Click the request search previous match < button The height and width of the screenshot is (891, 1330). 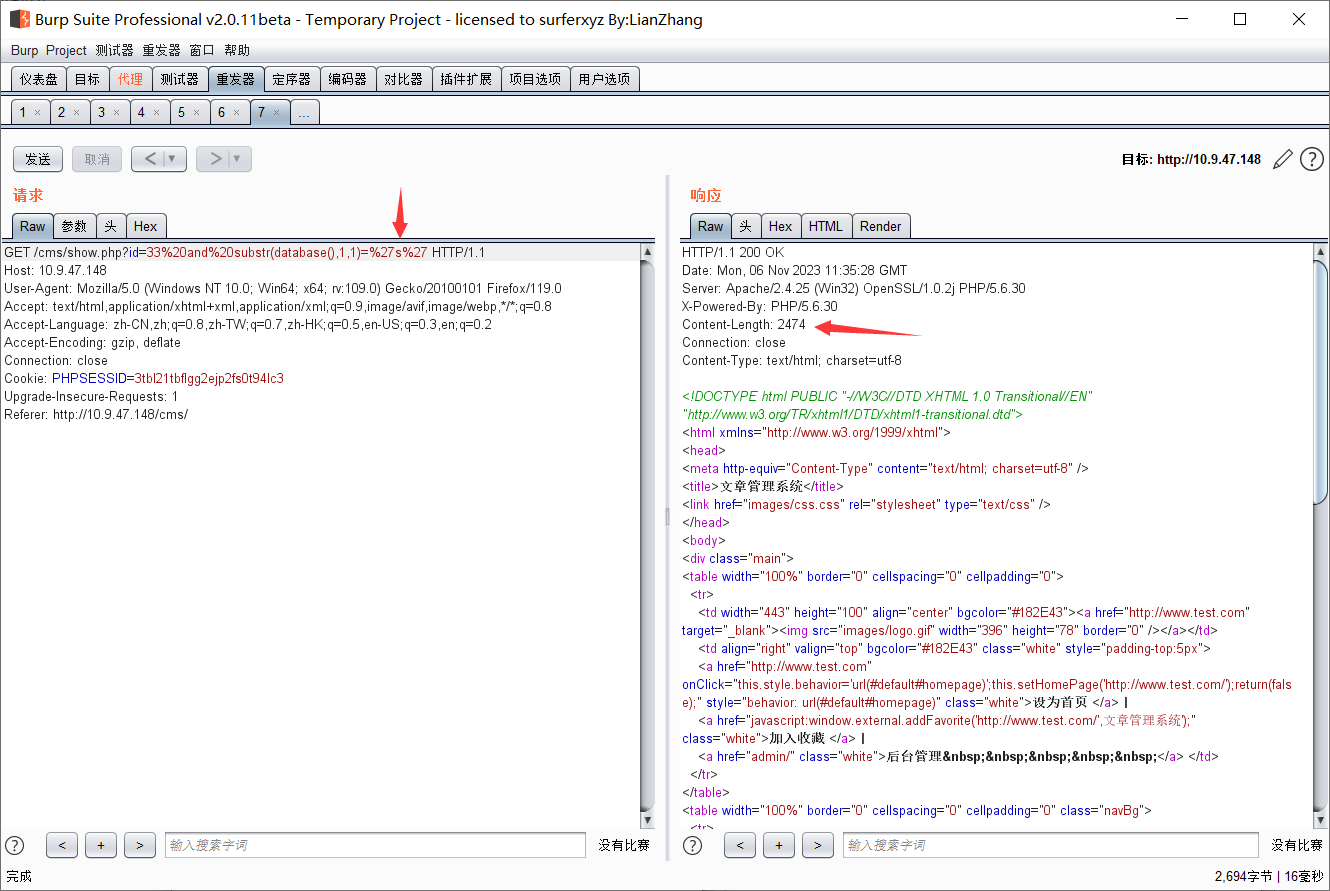pos(62,845)
